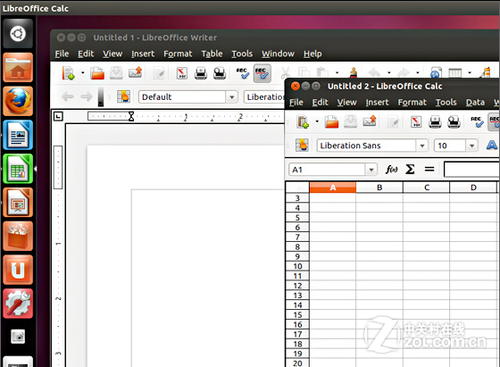The image size is (500, 367).
Task: Click the Print icon in Writer toolbar
Action: pos(201,73)
